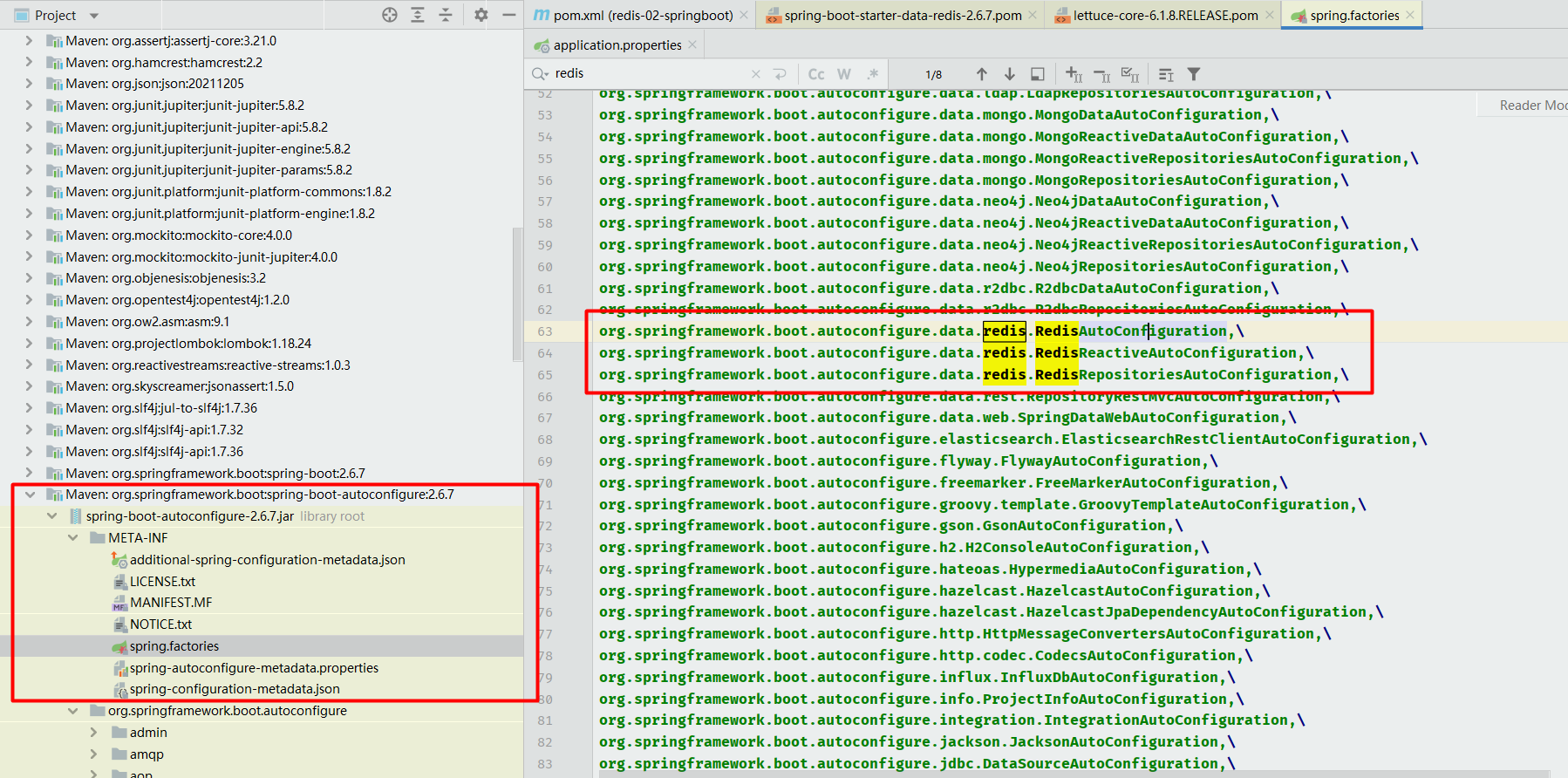Click the Select Opened File locate icon
The image size is (1568, 778).
tap(390, 15)
